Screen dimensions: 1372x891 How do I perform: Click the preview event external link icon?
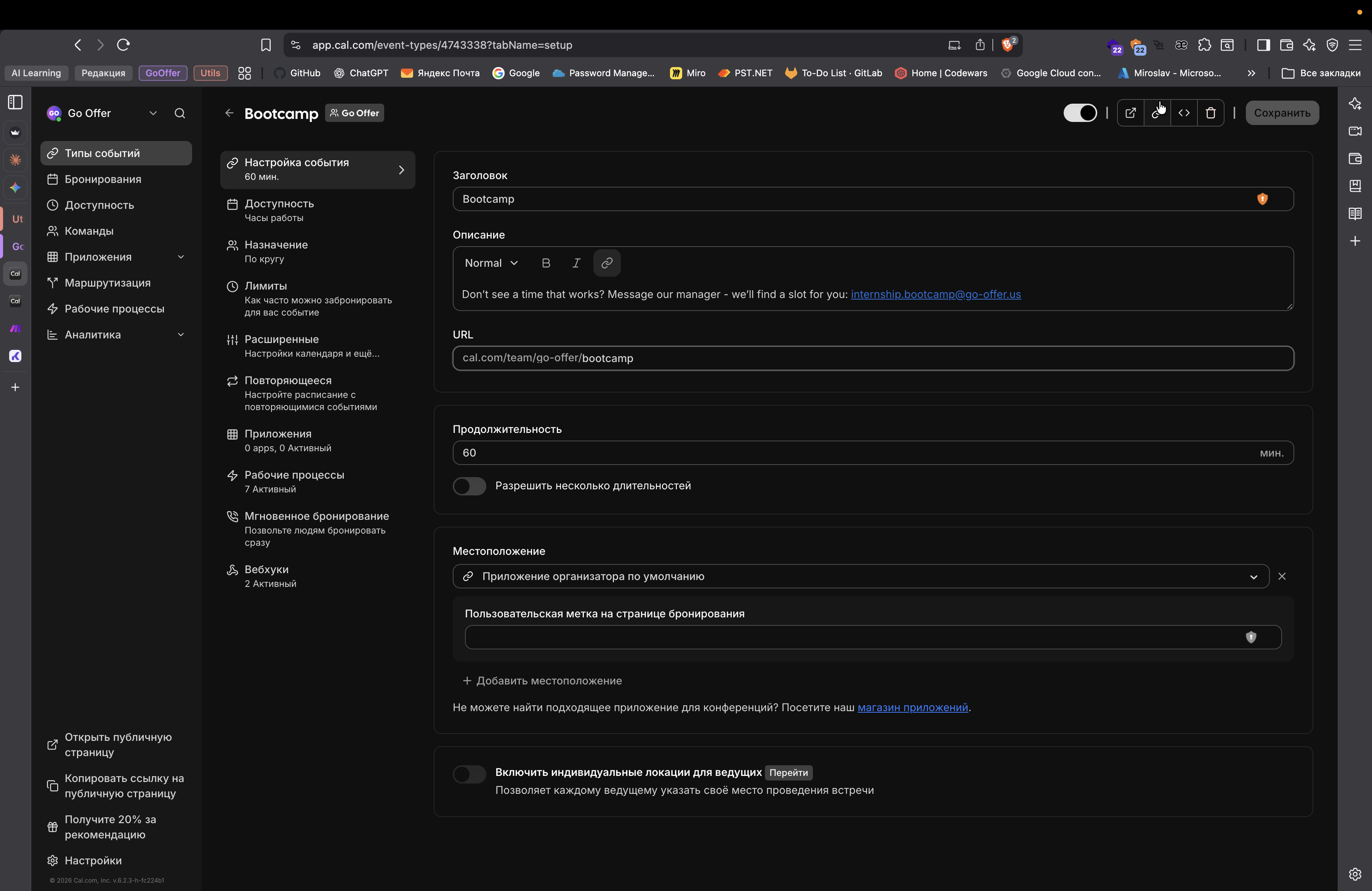coord(1130,113)
